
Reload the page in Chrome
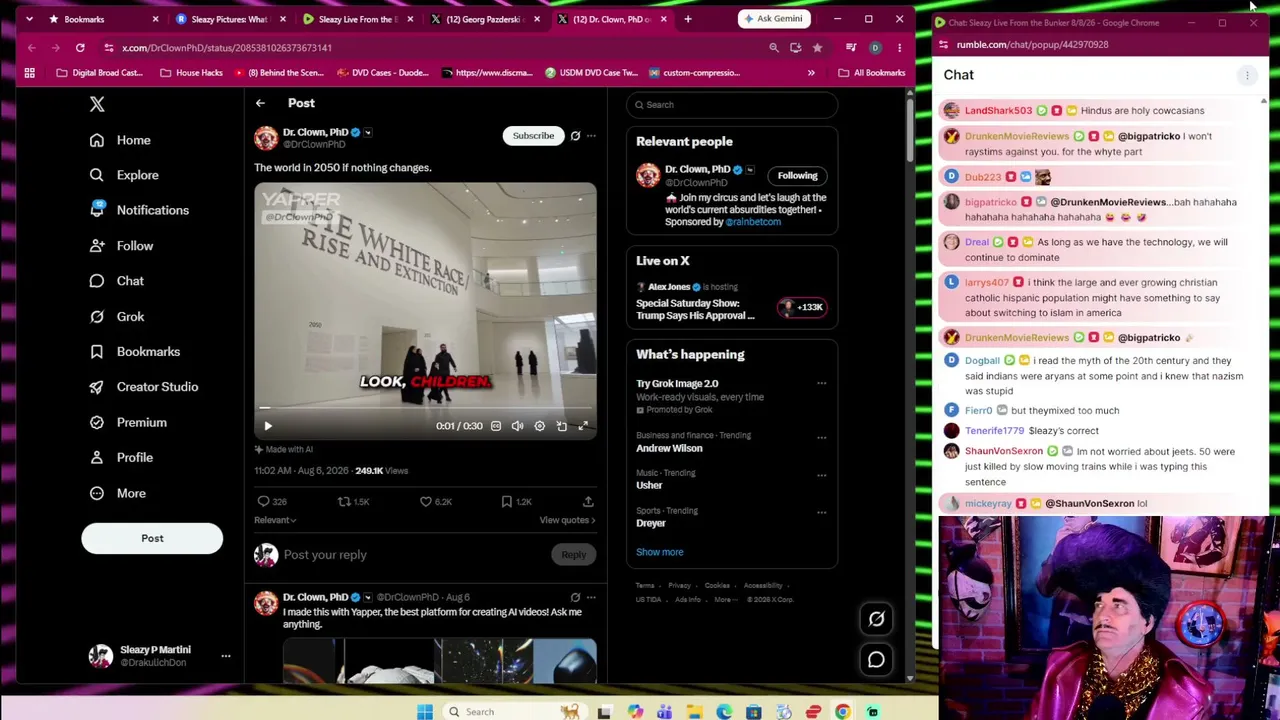click(x=80, y=47)
